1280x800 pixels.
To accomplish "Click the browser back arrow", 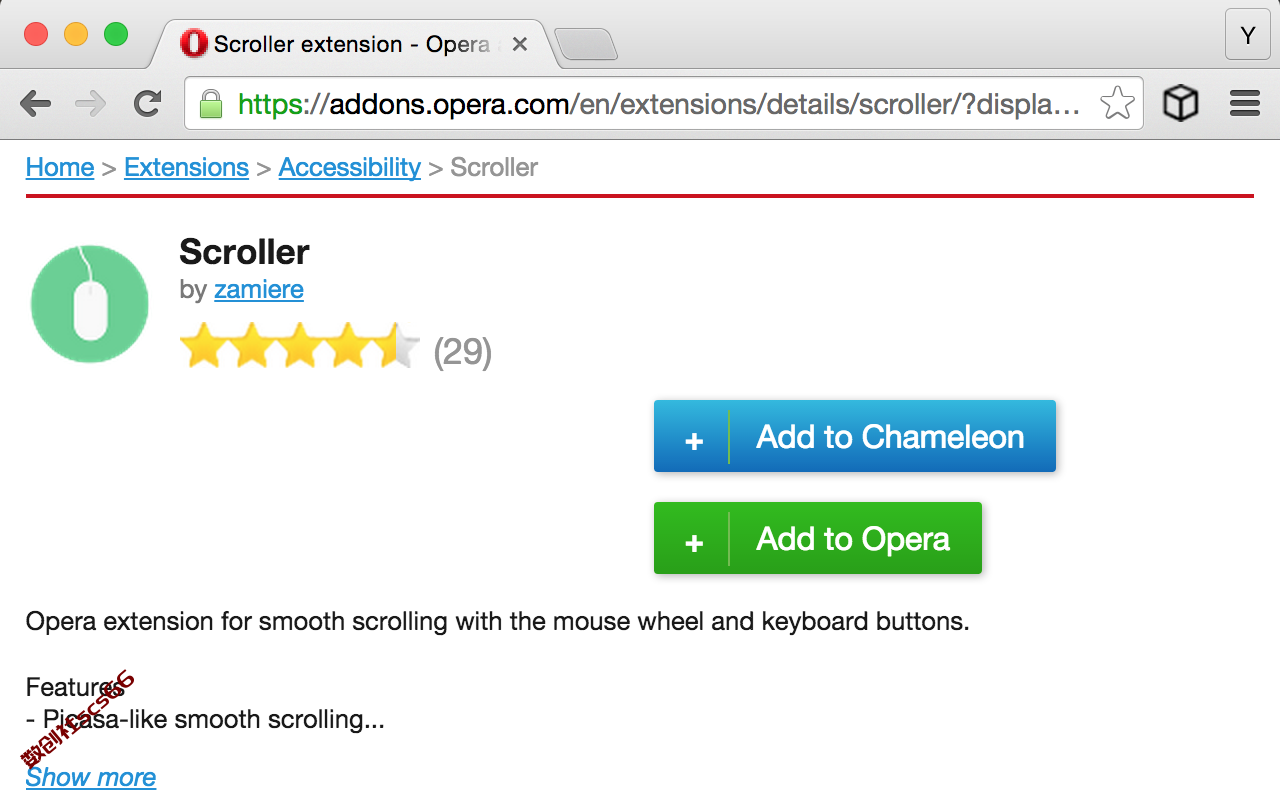I will [35, 103].
